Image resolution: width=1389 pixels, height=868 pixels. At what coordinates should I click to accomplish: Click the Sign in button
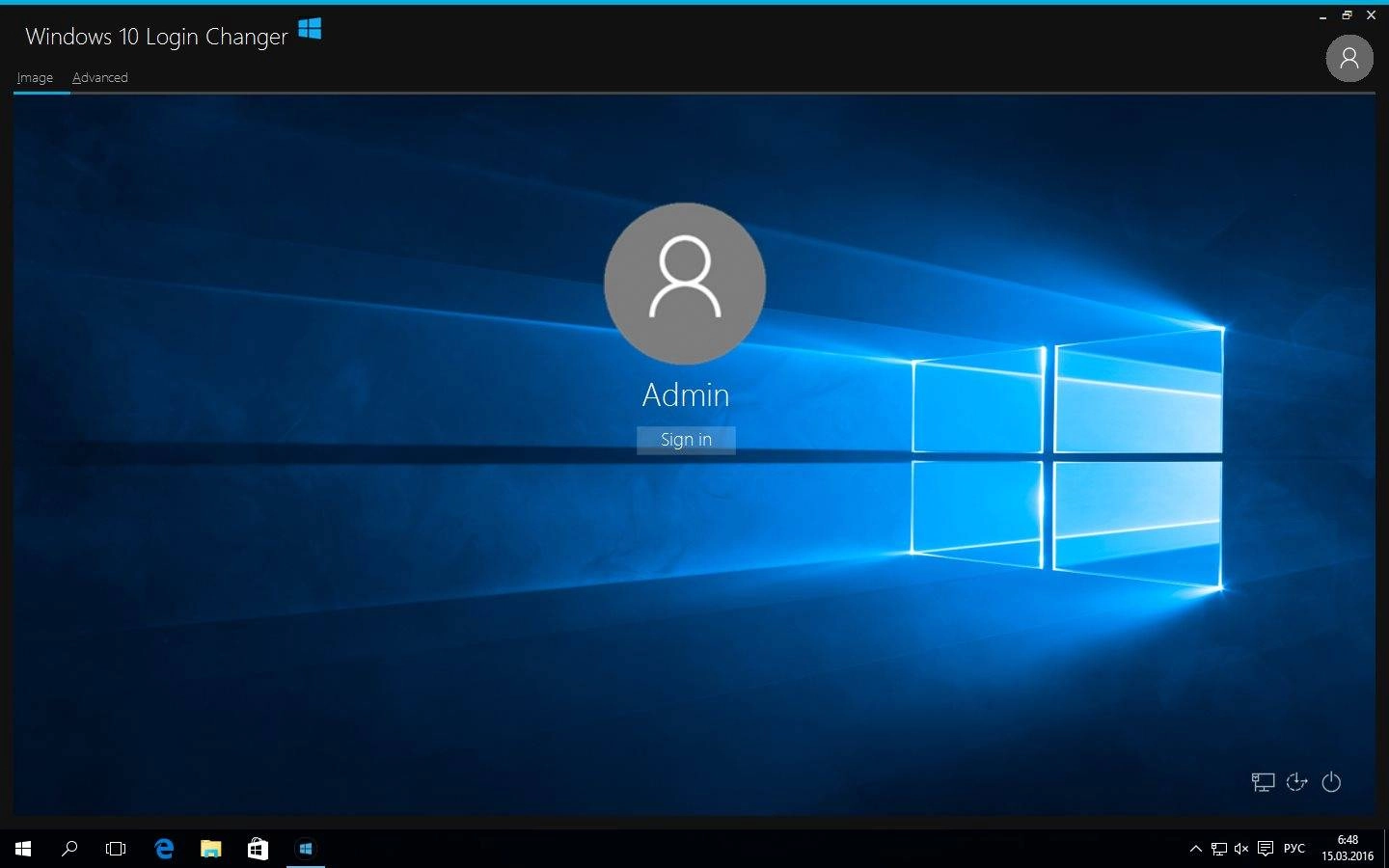[686, 440]
